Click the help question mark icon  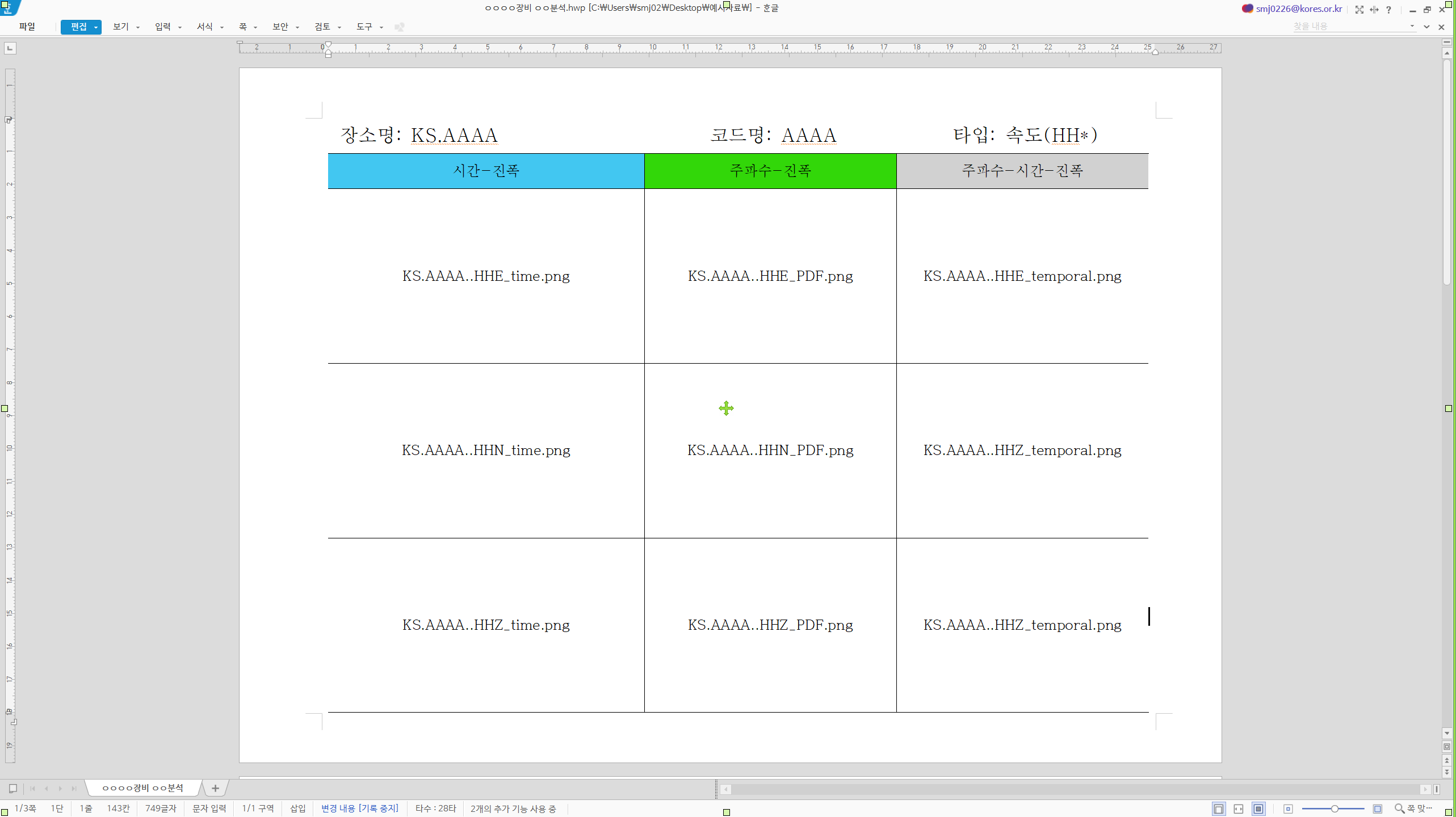(x=1388, y=10)
